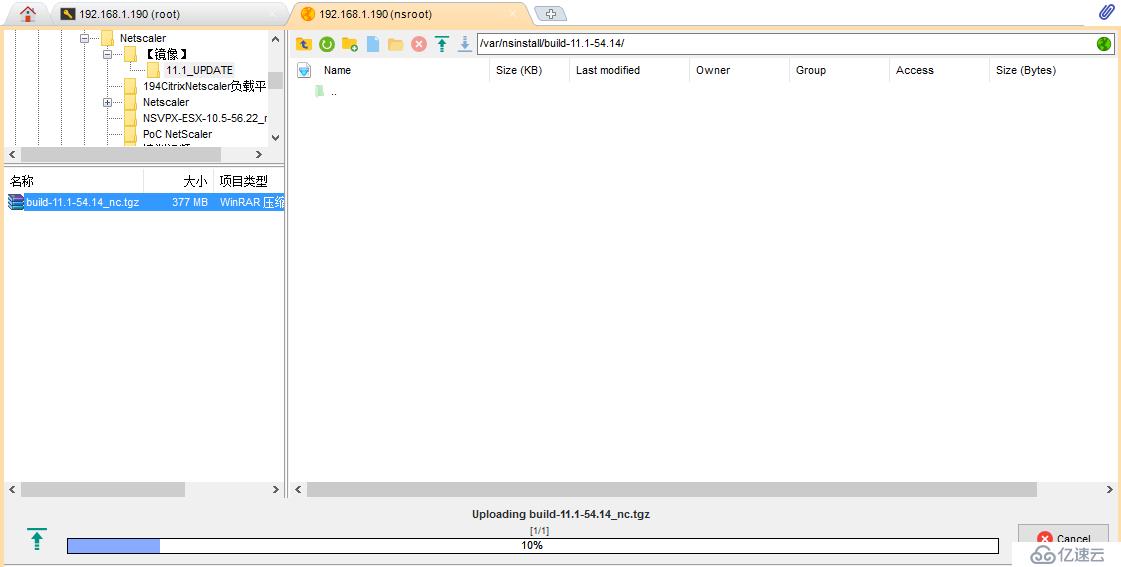Click the 377 MB size cell
The height and width of the screenshot is (567, 1121).
point(190,202)
